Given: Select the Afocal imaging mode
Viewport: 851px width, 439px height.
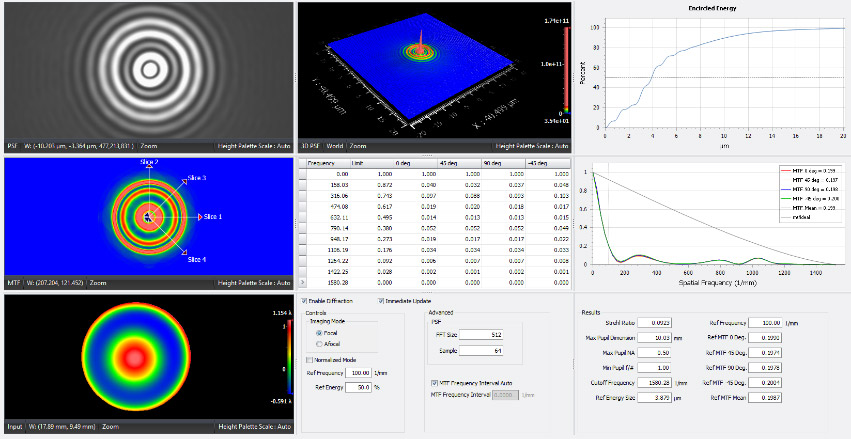Looking at the screenshot, I should [x=319, y=343].
